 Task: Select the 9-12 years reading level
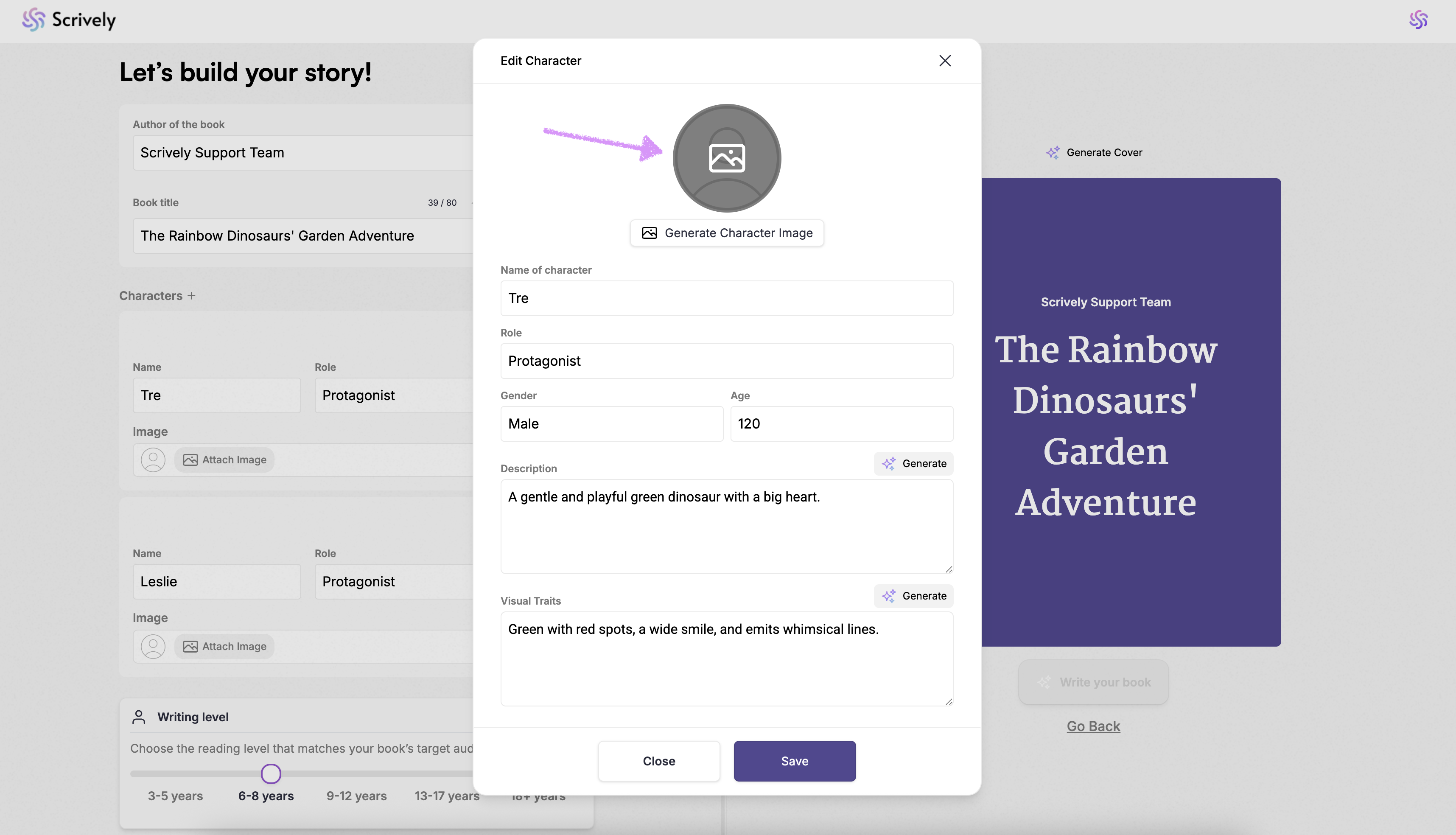coord(356,796)
